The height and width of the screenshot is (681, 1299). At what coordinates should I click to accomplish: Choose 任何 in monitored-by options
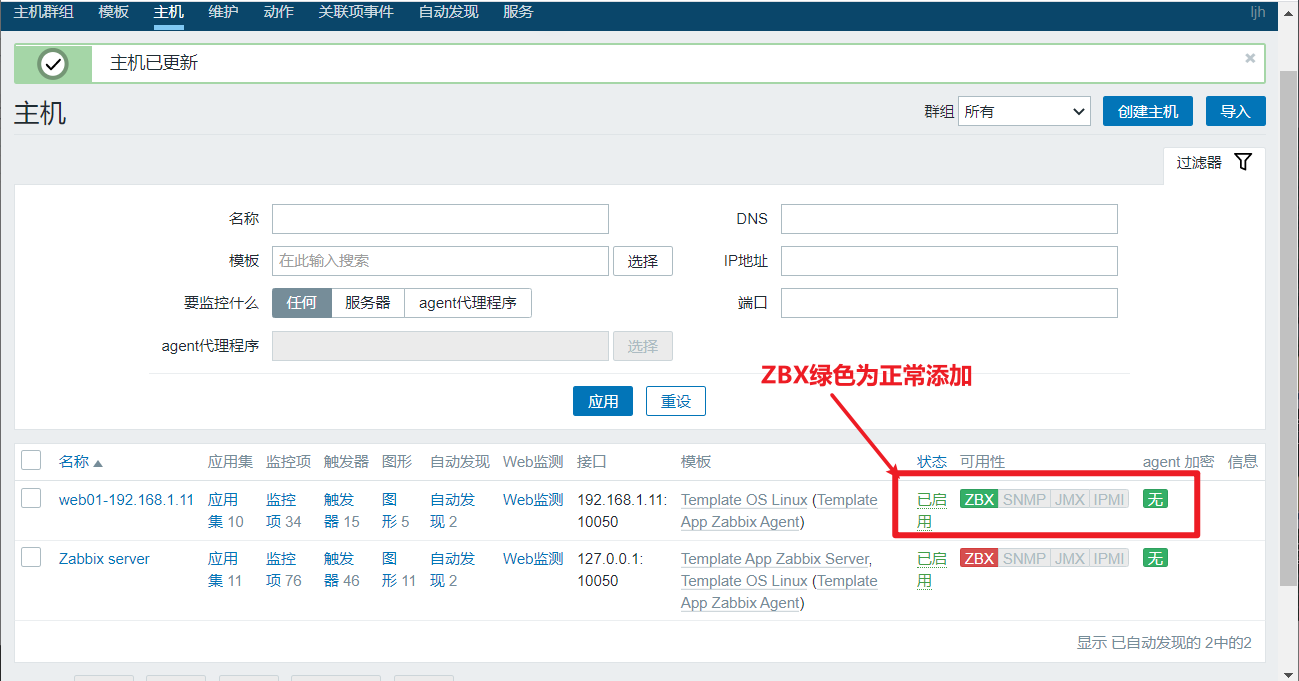(x=301, y=303)
